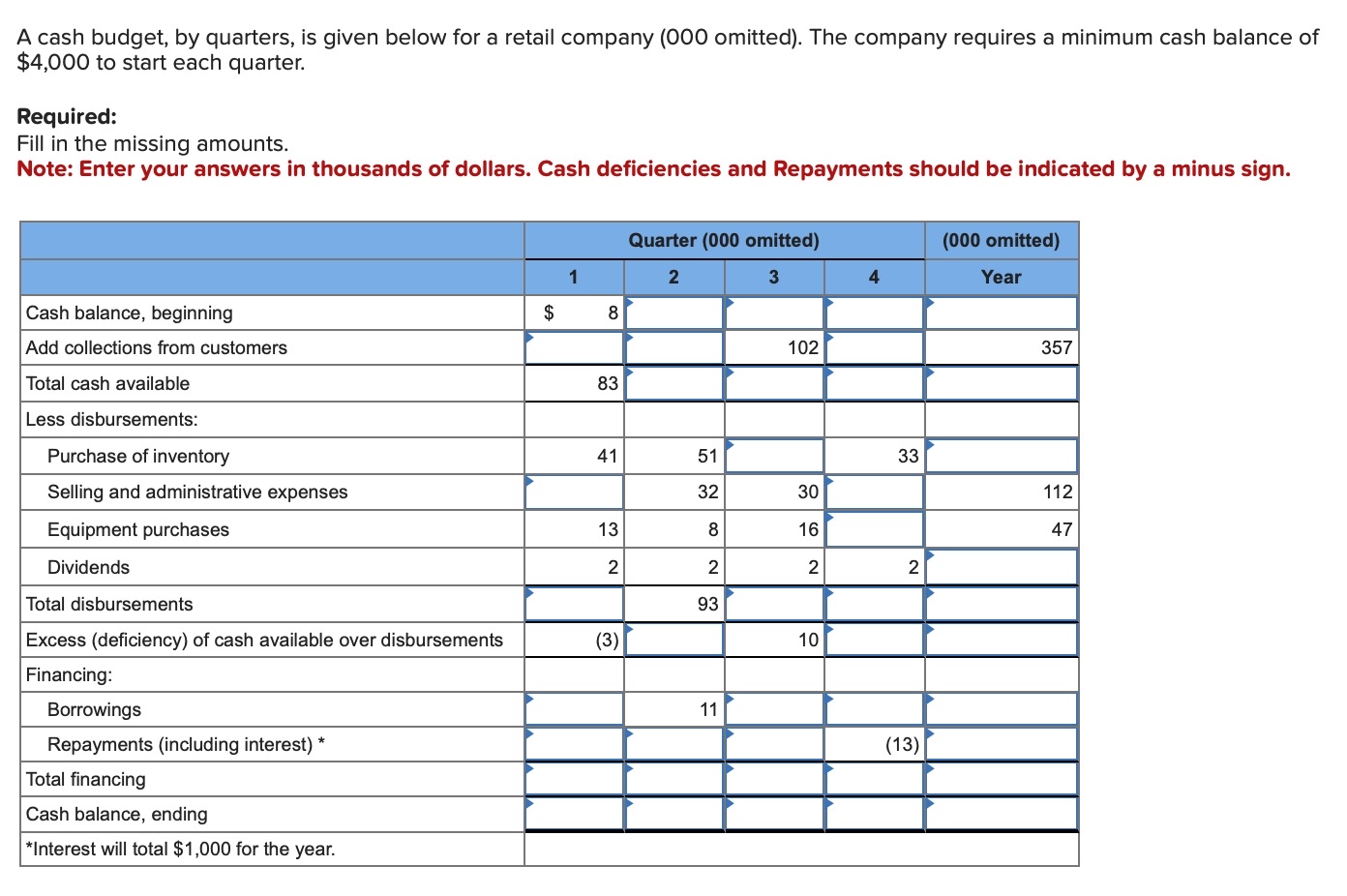Click Year beginning cash balance field
1347x896 pixels.
tap(1002, 313)
